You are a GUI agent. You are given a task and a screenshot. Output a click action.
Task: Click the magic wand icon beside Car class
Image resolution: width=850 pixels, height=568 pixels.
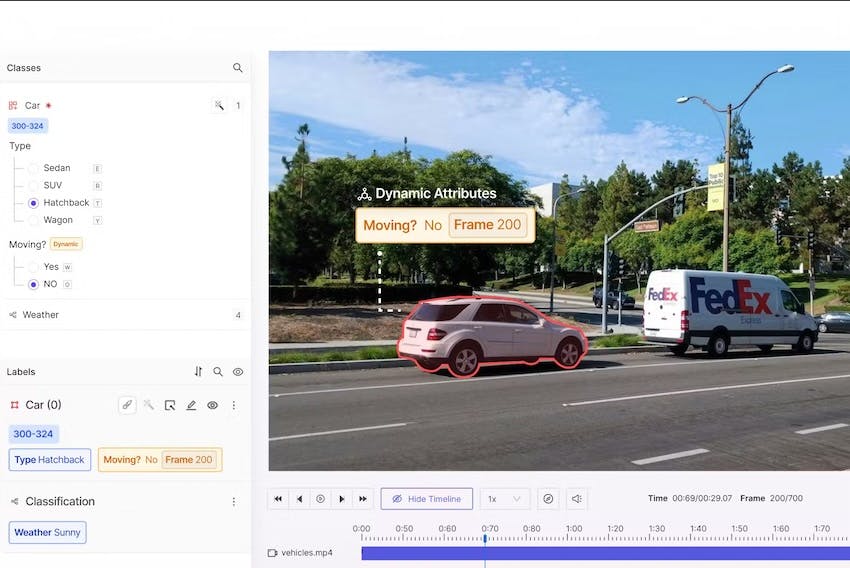(x=219, y=105)
